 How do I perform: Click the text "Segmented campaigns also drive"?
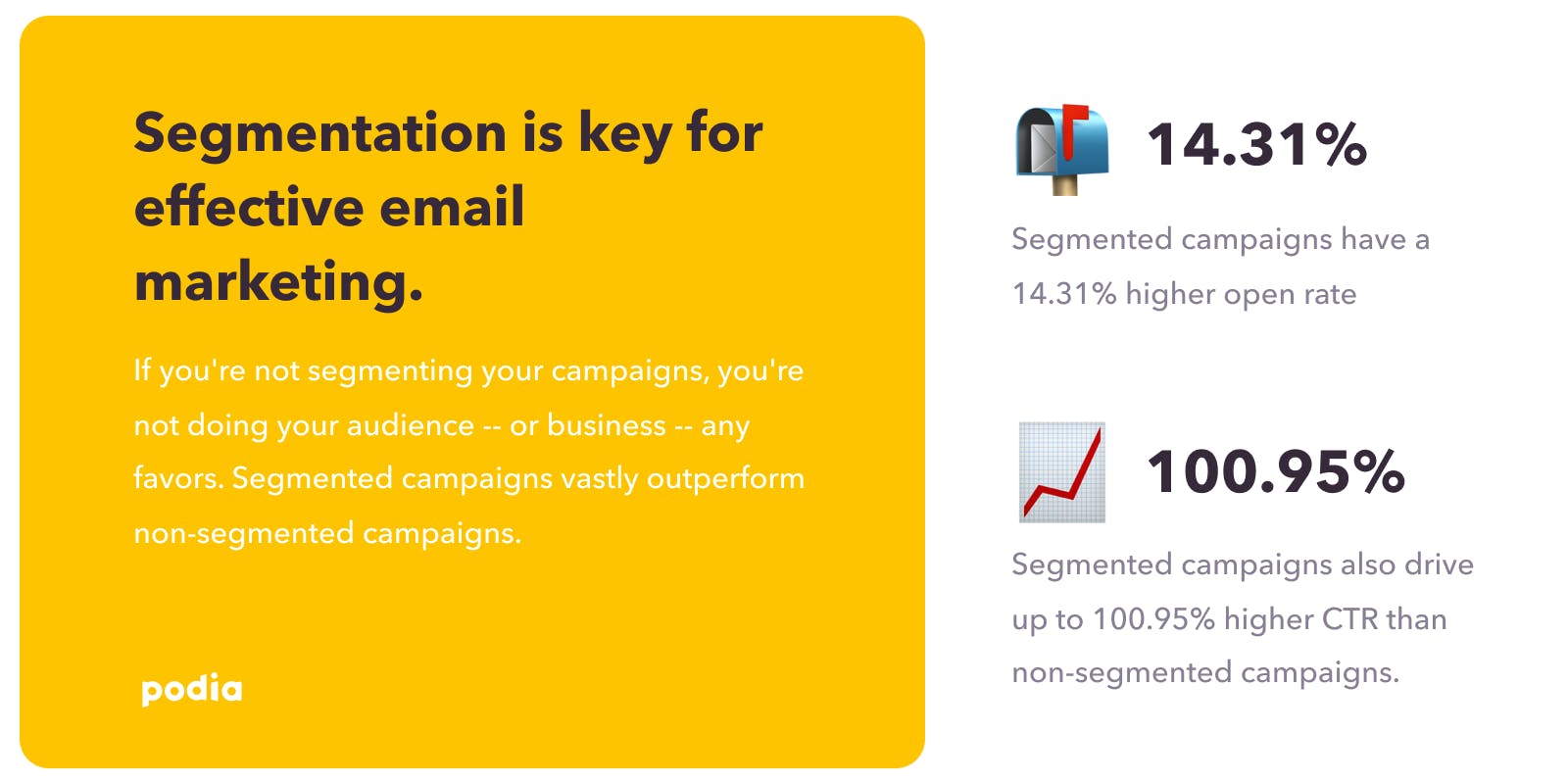tap(1243, 564)
